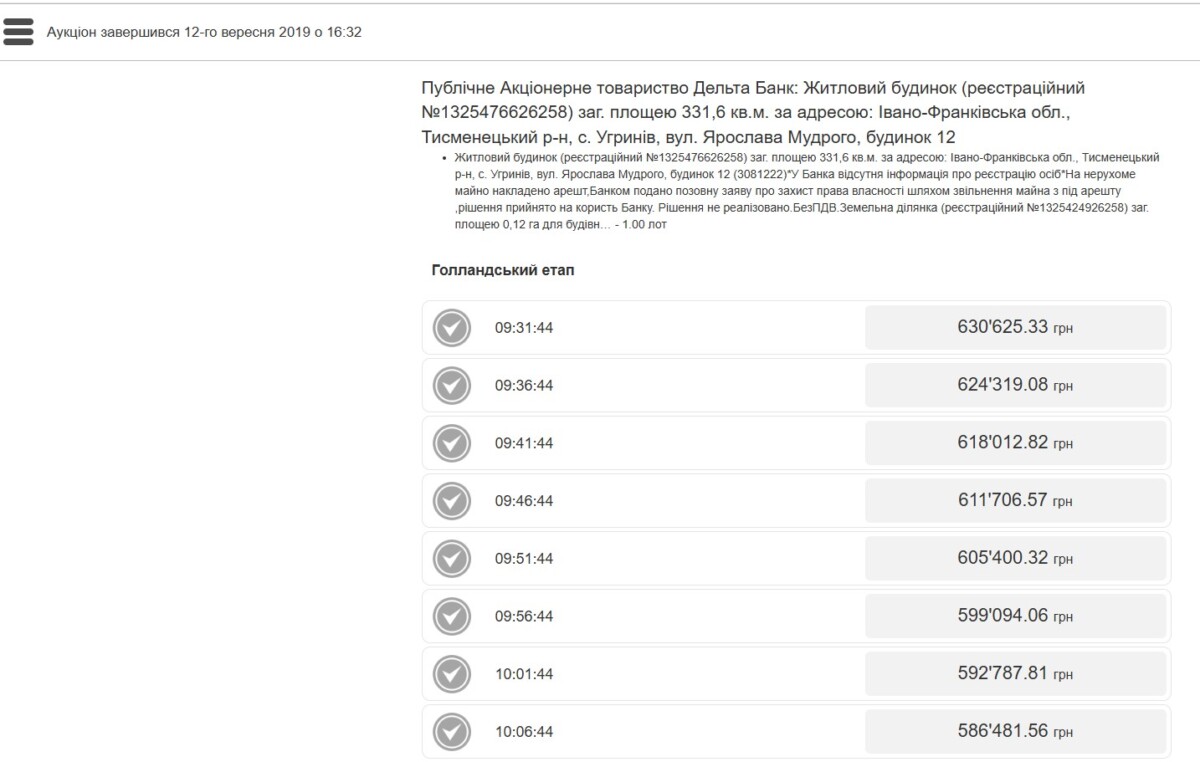Click the checkmark icon for 10:06:44

(452, 731)
